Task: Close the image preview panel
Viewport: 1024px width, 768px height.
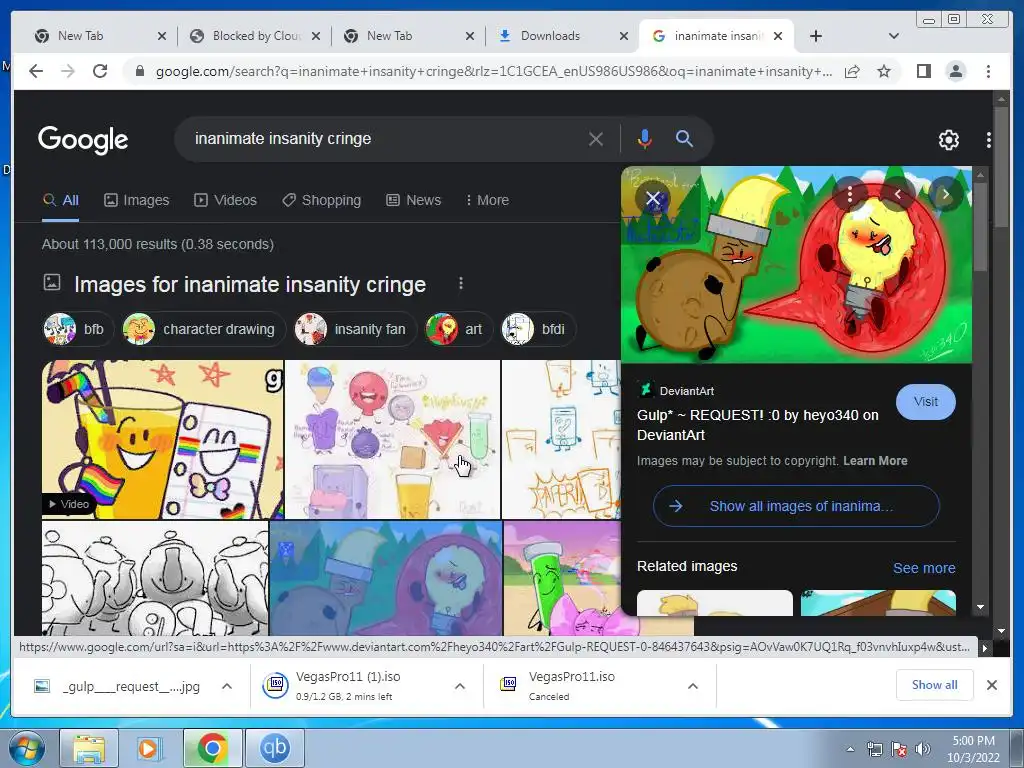Action: coord(652,199)
